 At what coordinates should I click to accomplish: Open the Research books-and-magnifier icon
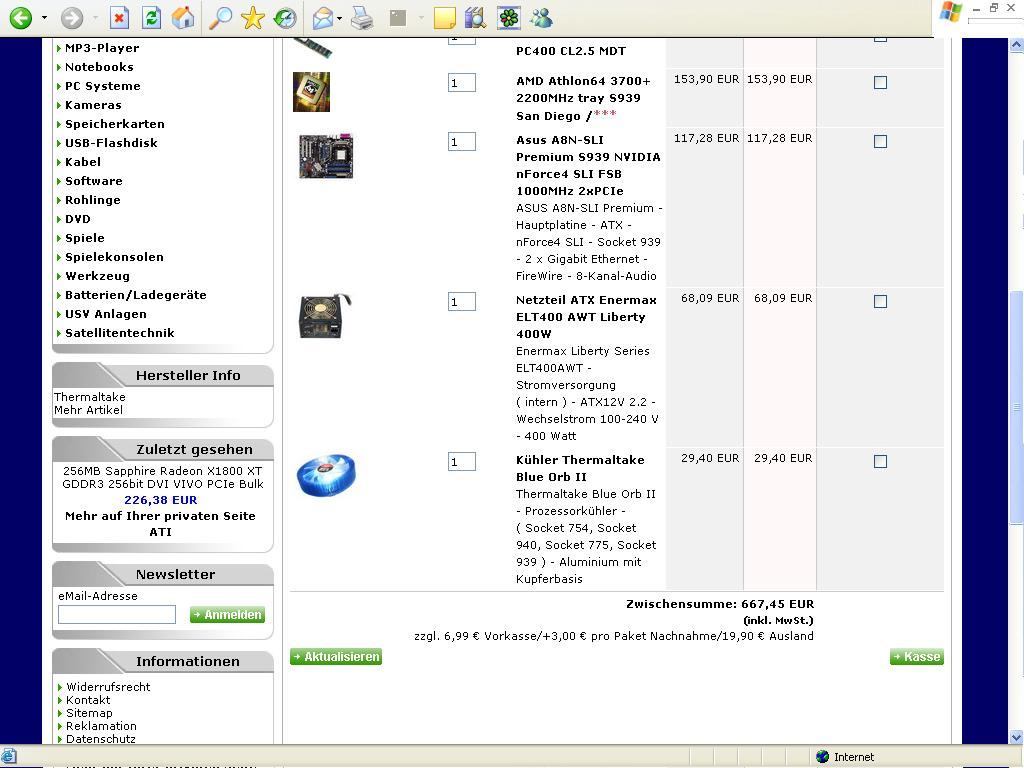point(475,18)
